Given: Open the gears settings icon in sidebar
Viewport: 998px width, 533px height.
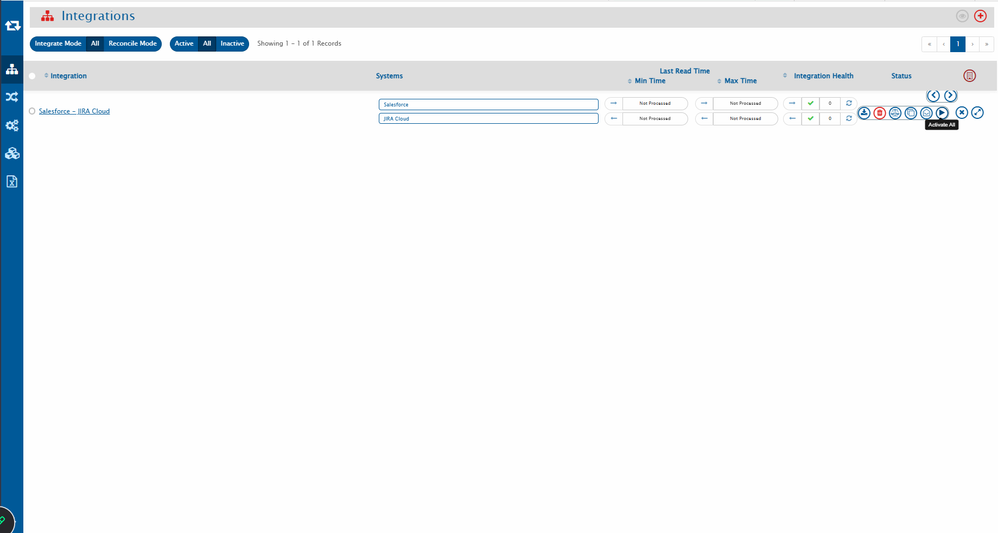Looking at the screenshot, I should pyautogui.click(x=12, y=125).
